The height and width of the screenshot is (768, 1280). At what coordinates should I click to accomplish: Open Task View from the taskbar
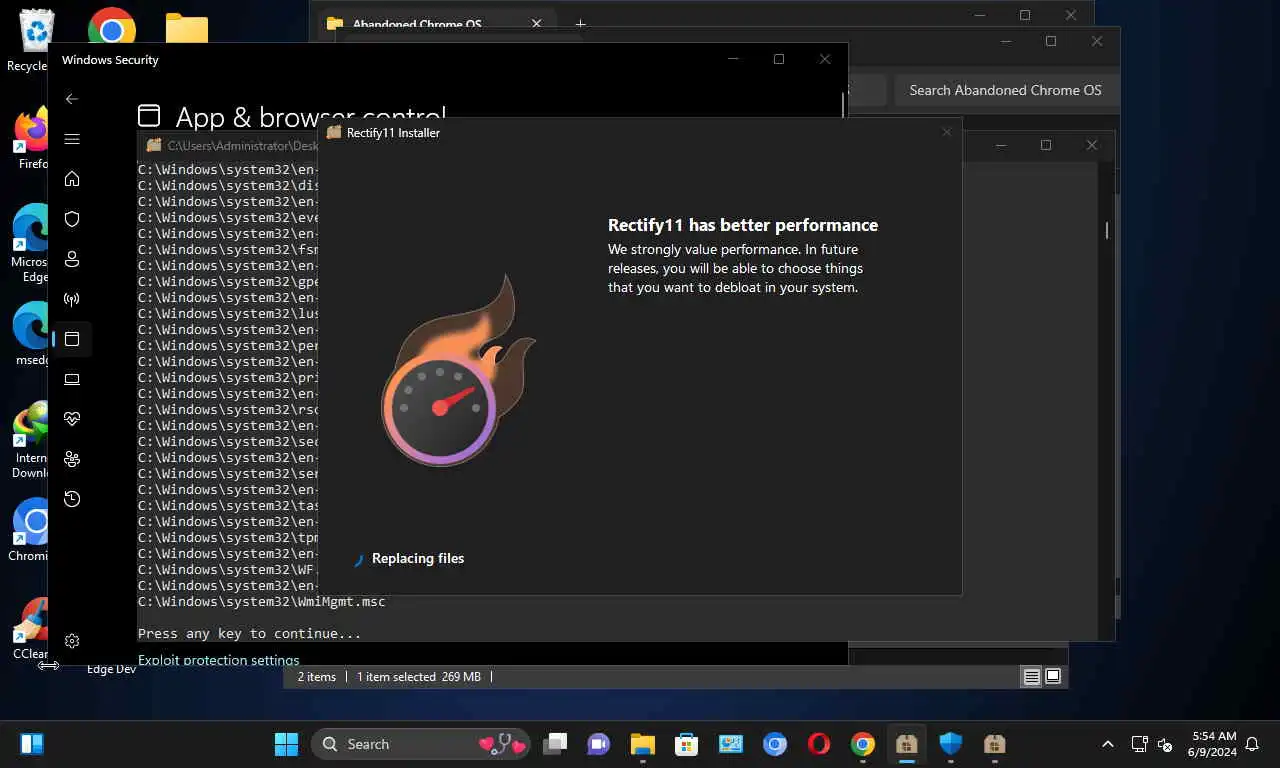pyautogui.click(x=555, y=744)
